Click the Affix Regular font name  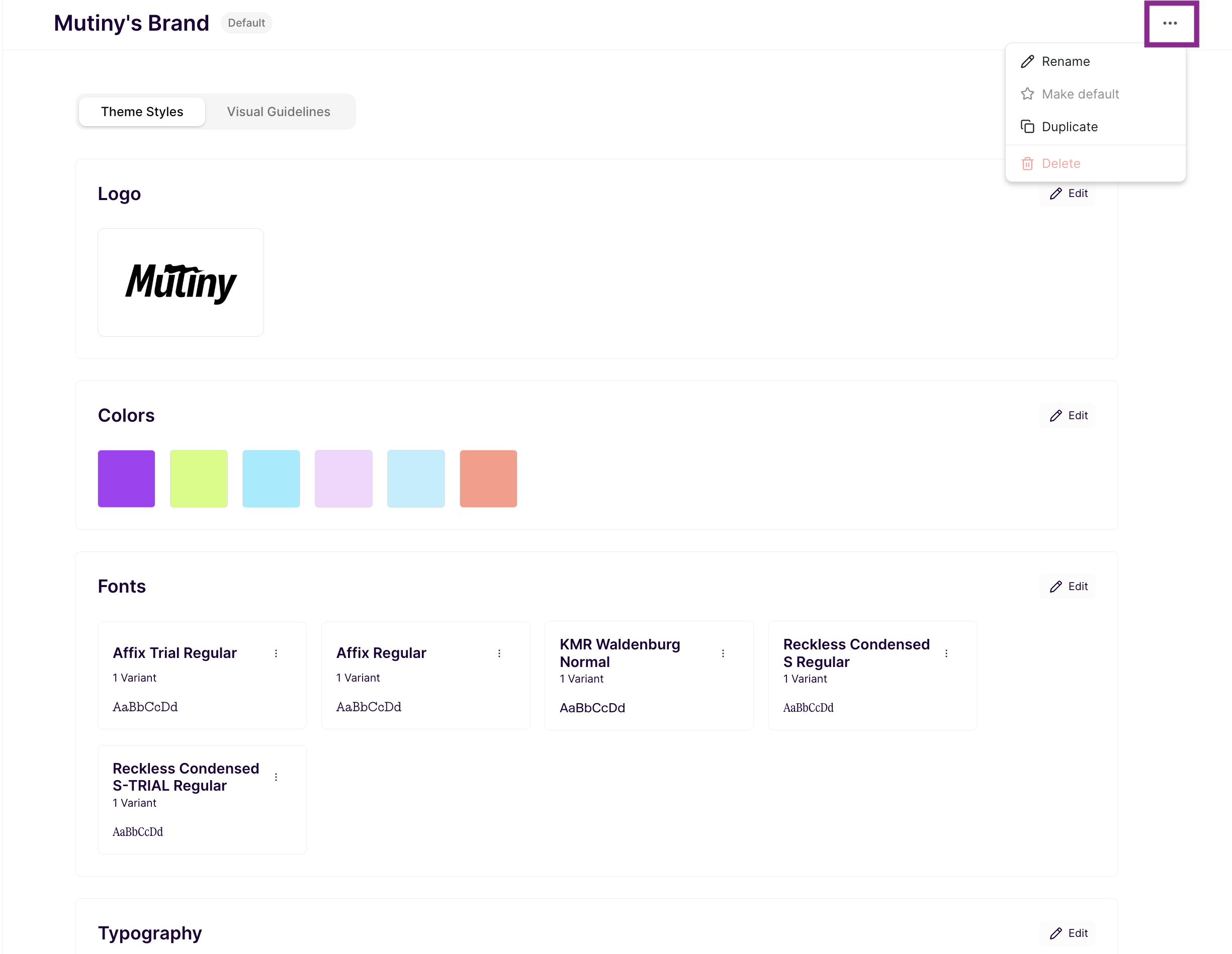pos(381,653)
